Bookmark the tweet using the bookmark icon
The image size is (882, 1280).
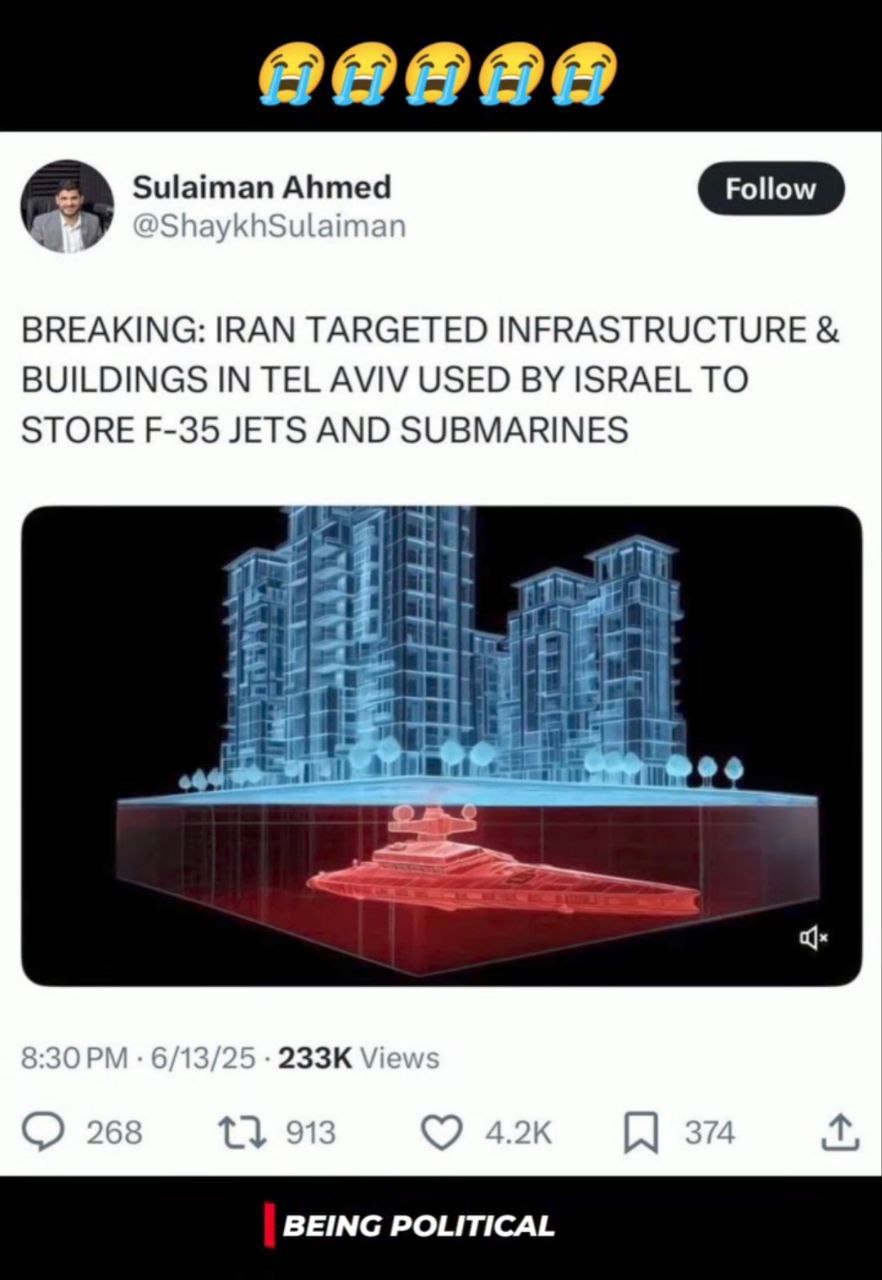(641, 1133)
